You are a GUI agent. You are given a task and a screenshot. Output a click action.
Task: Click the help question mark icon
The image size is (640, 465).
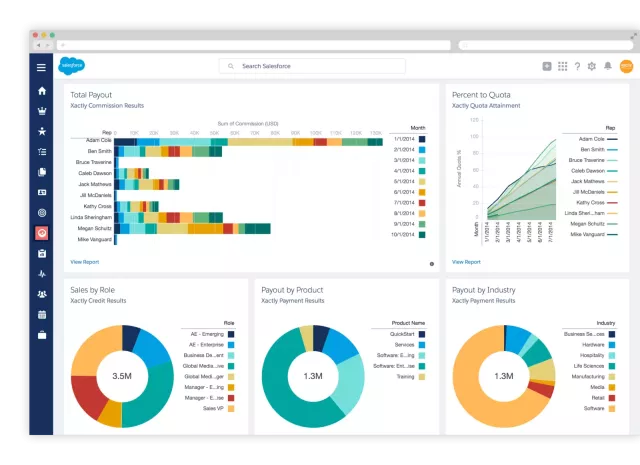click(x=577, y=66)
